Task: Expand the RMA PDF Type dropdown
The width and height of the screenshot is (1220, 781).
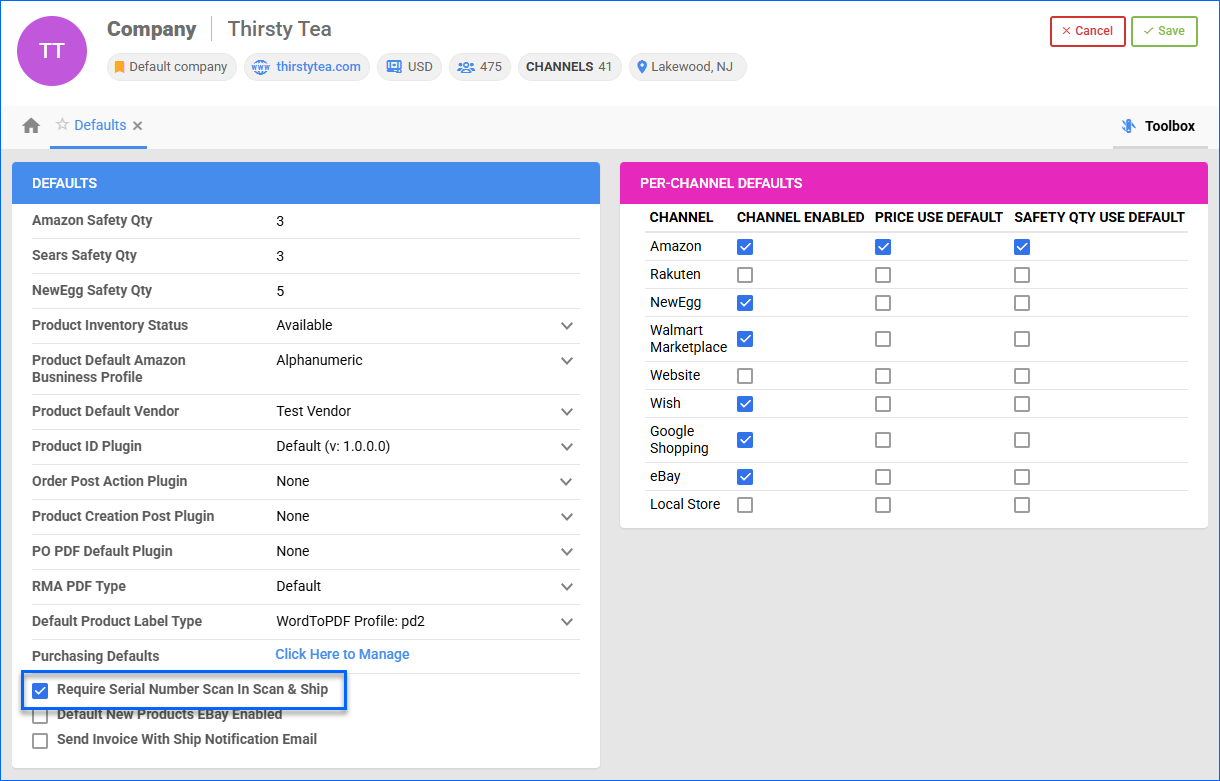Action: point(567,587)
